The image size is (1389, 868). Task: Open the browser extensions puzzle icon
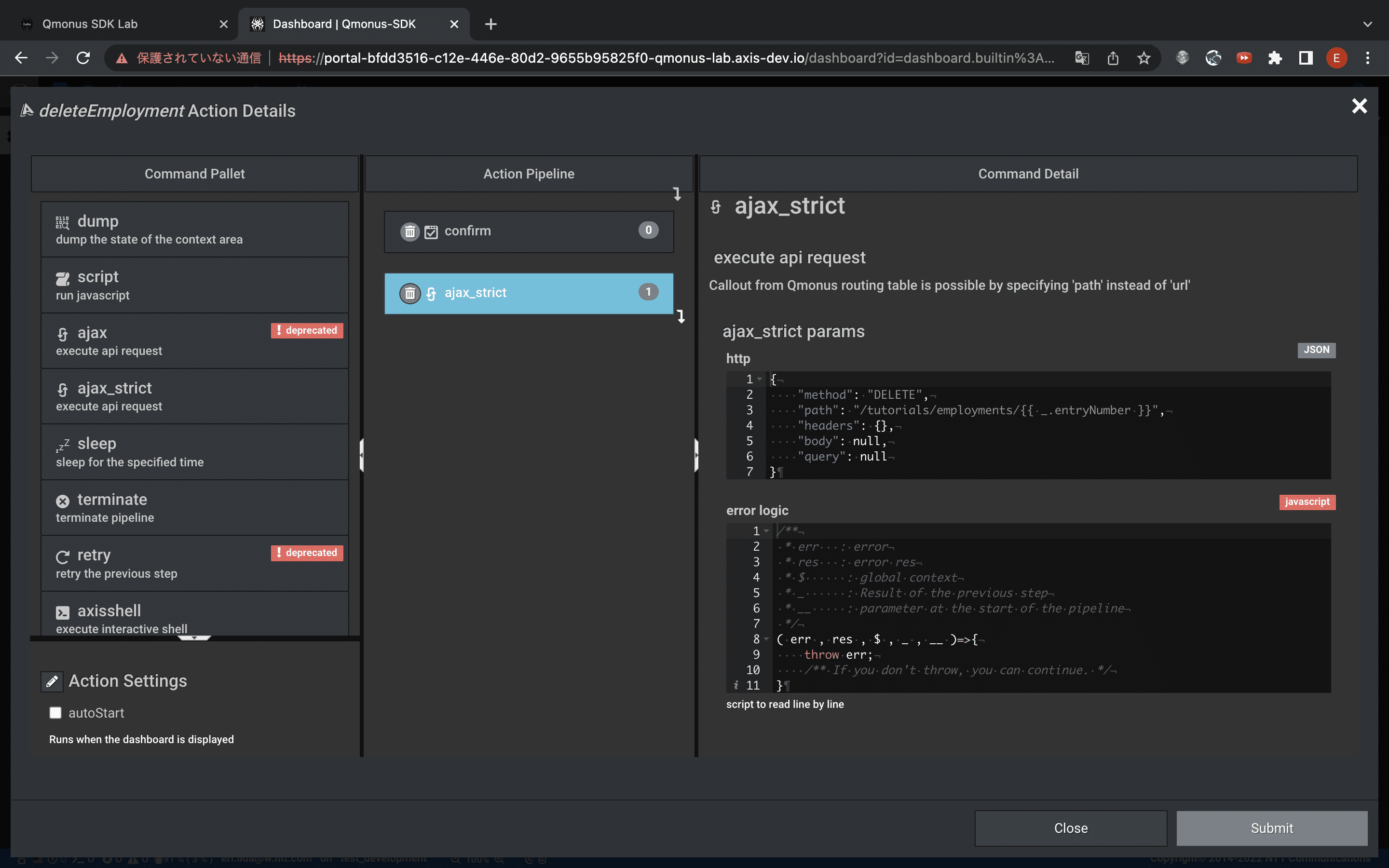pyautogui.click(x=1275, y=58)
